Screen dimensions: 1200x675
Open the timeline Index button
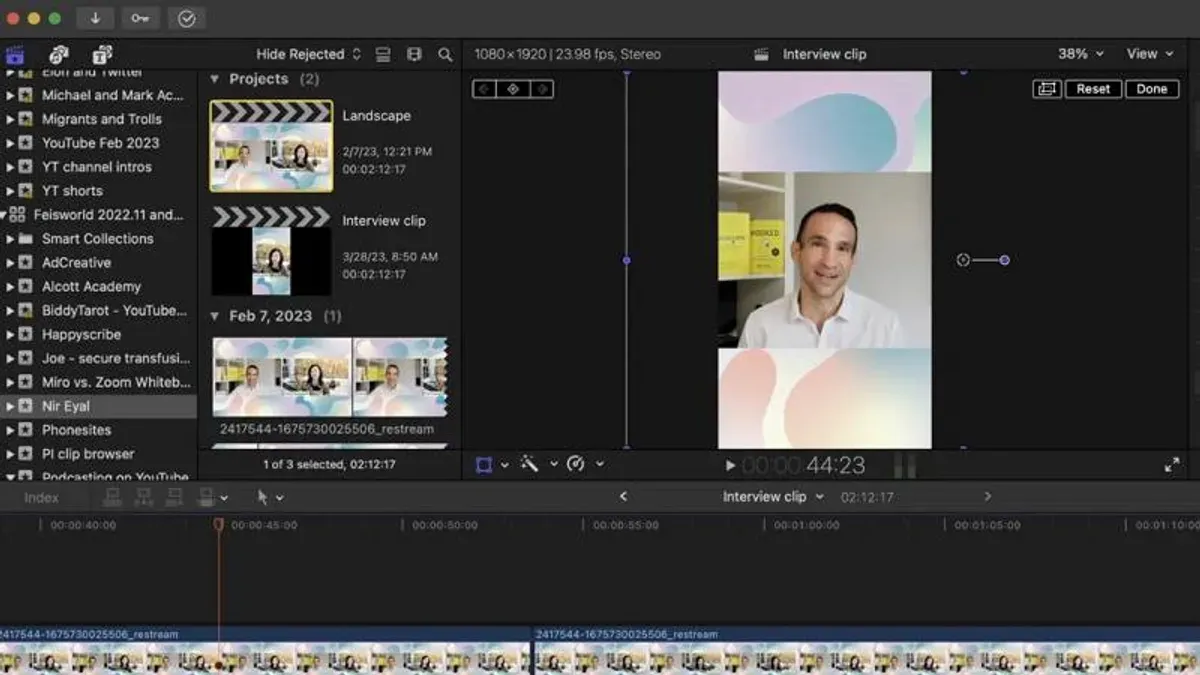click(41, 497)
